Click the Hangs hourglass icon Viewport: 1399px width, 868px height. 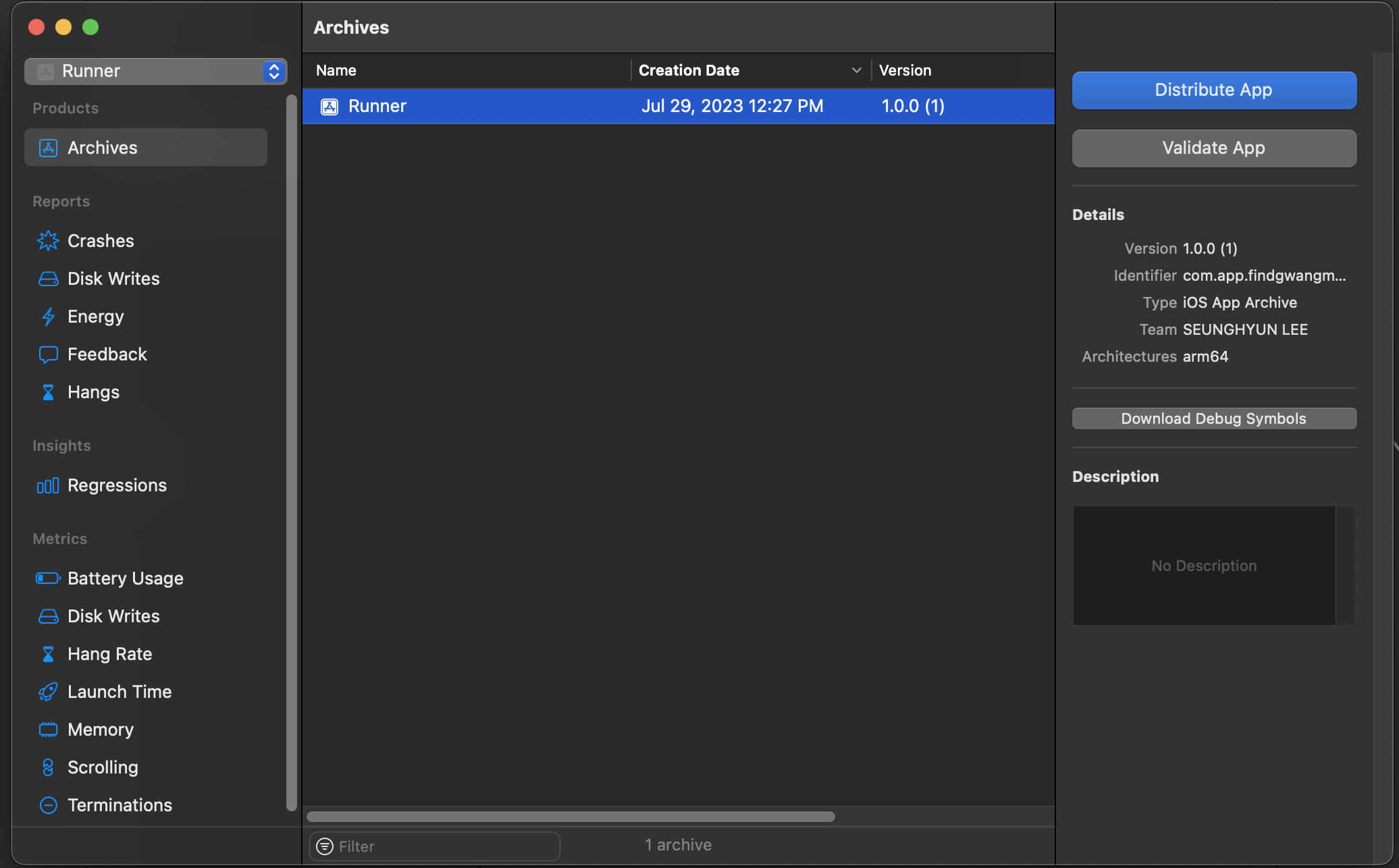(x=48, y=392)
